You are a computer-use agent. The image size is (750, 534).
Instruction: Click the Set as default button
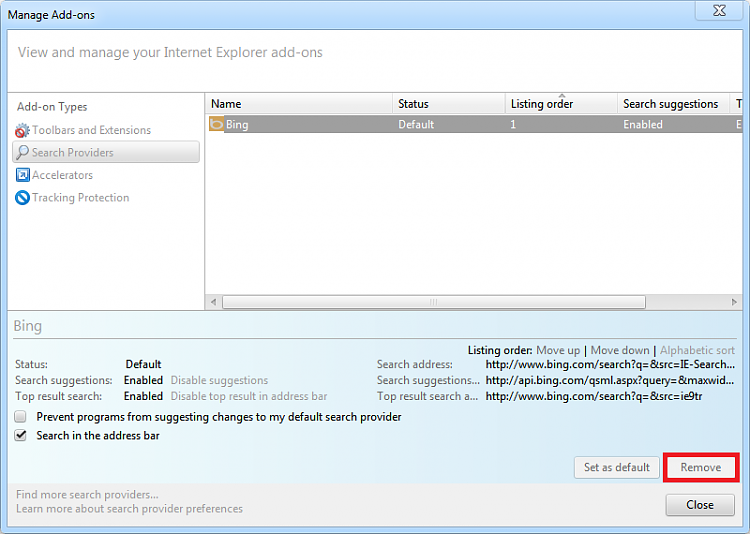coord(617,467)
